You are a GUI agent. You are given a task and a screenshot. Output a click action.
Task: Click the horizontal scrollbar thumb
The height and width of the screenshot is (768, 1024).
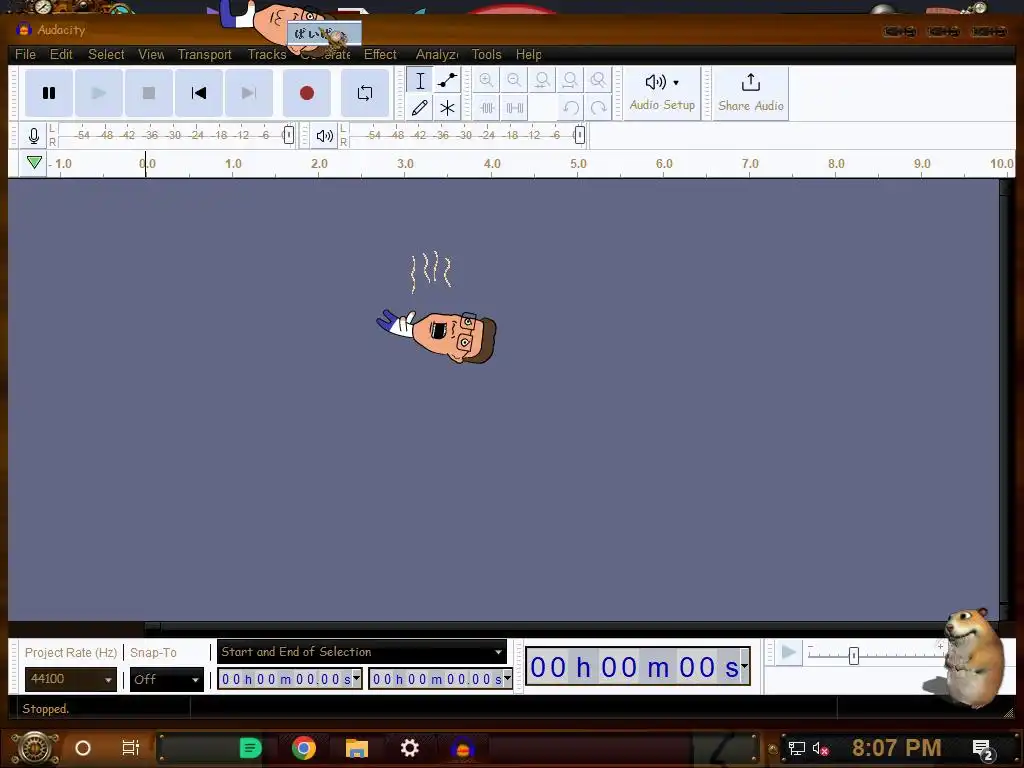point(152,627)
